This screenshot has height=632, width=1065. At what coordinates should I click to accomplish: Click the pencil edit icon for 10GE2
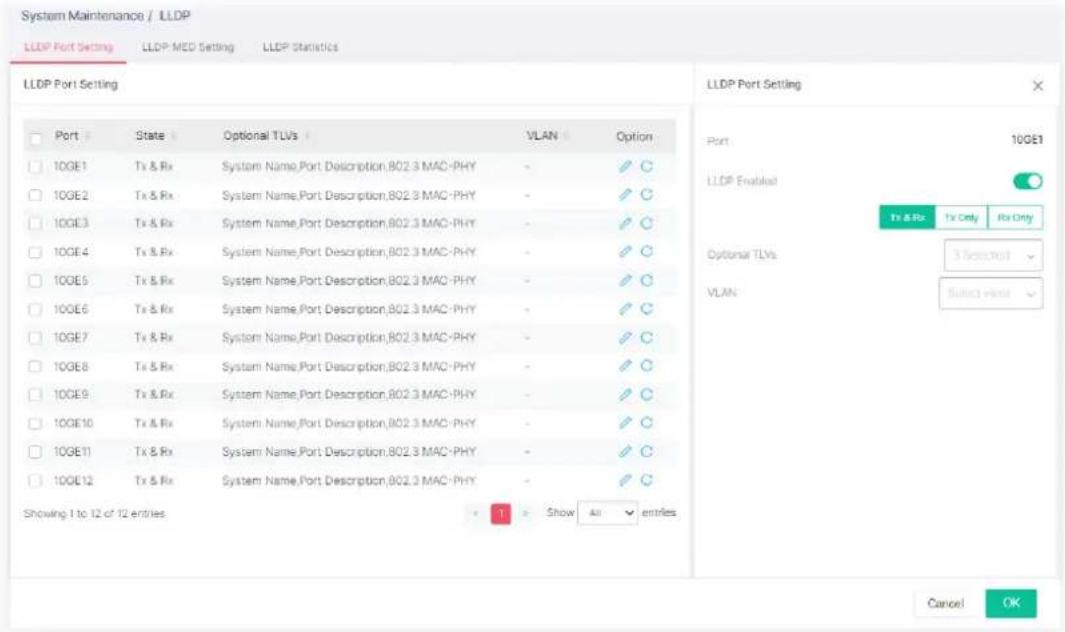coord(626,195)
